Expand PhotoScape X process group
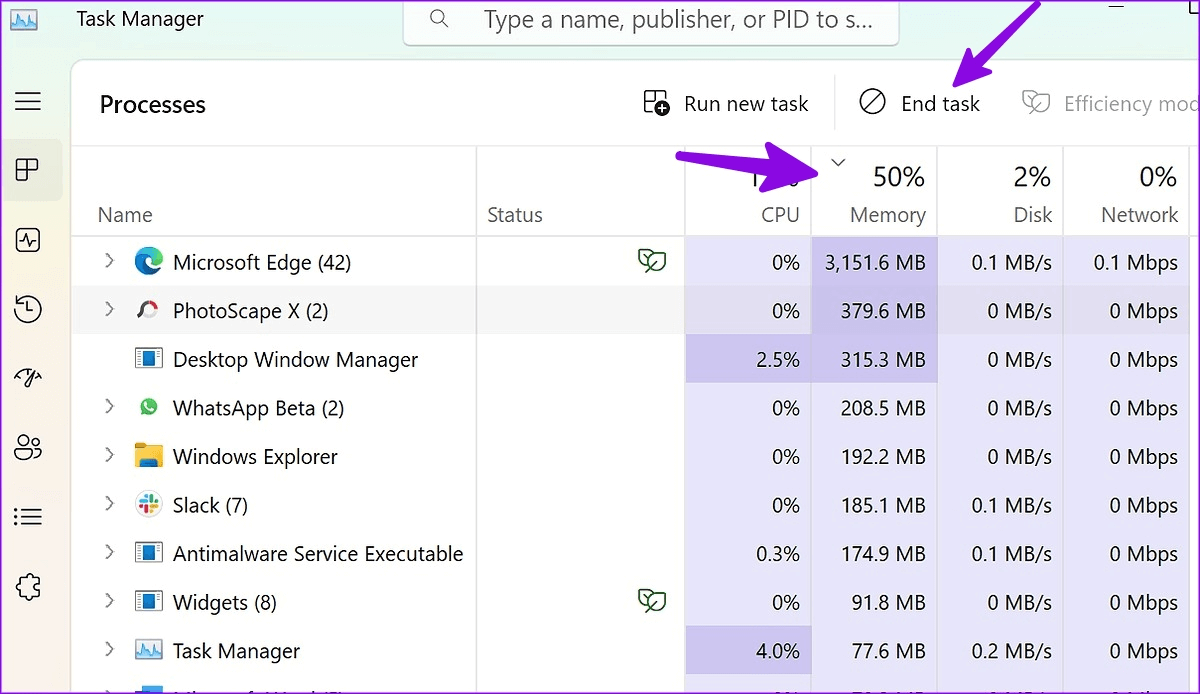1200x694 pixels. pos(110,310)
